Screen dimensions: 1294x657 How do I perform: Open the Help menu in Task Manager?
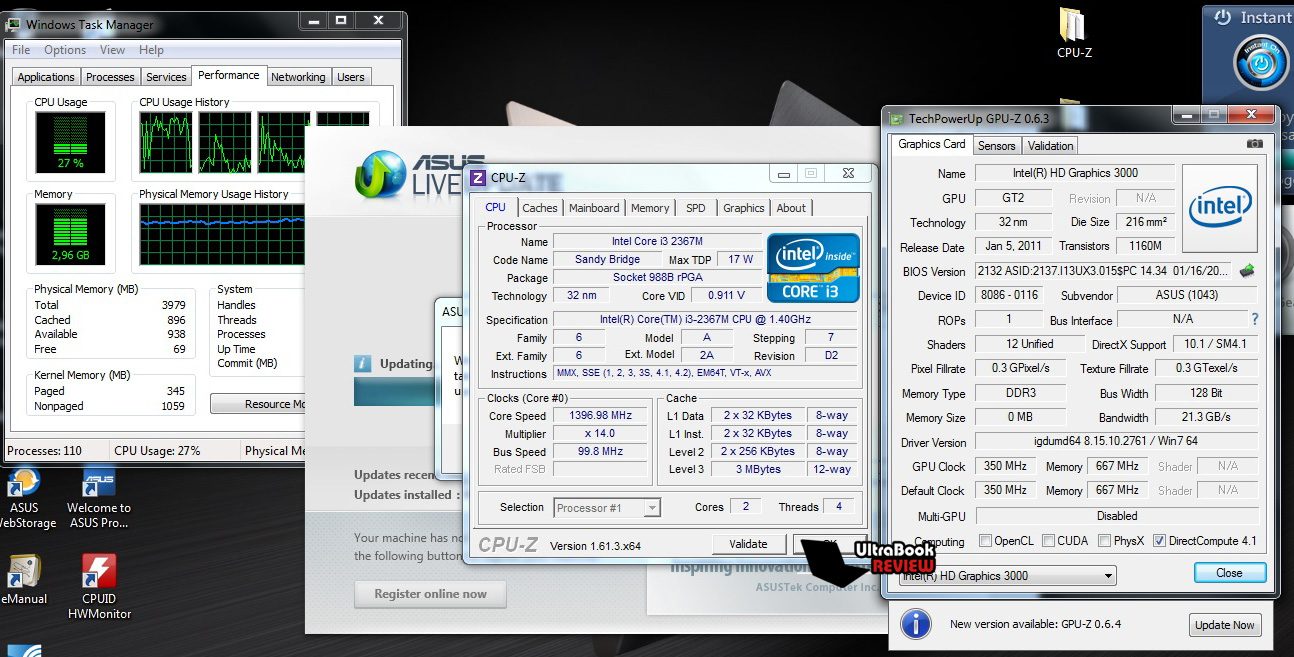pos(151,50)
